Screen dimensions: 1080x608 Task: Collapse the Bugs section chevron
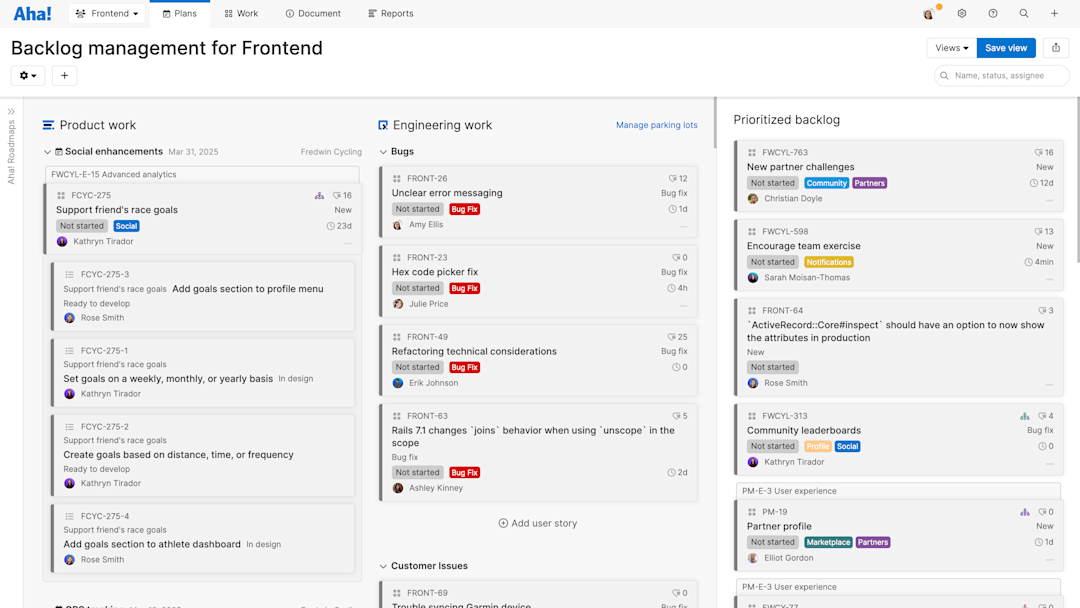tap(383, 151)
